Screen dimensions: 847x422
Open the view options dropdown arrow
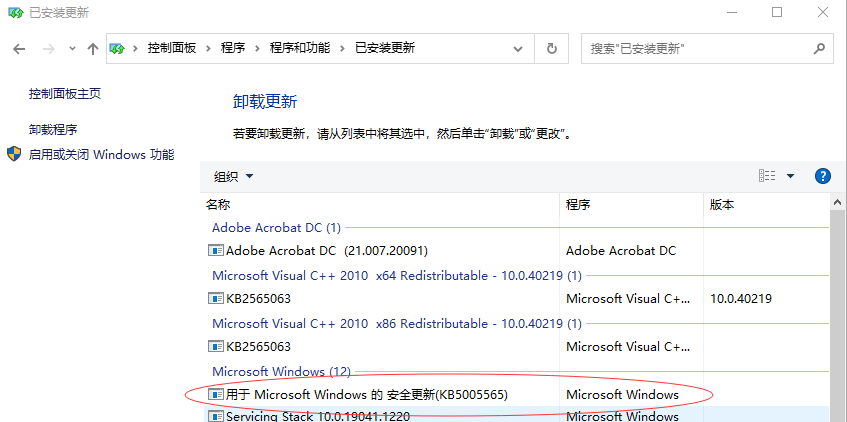790,176
